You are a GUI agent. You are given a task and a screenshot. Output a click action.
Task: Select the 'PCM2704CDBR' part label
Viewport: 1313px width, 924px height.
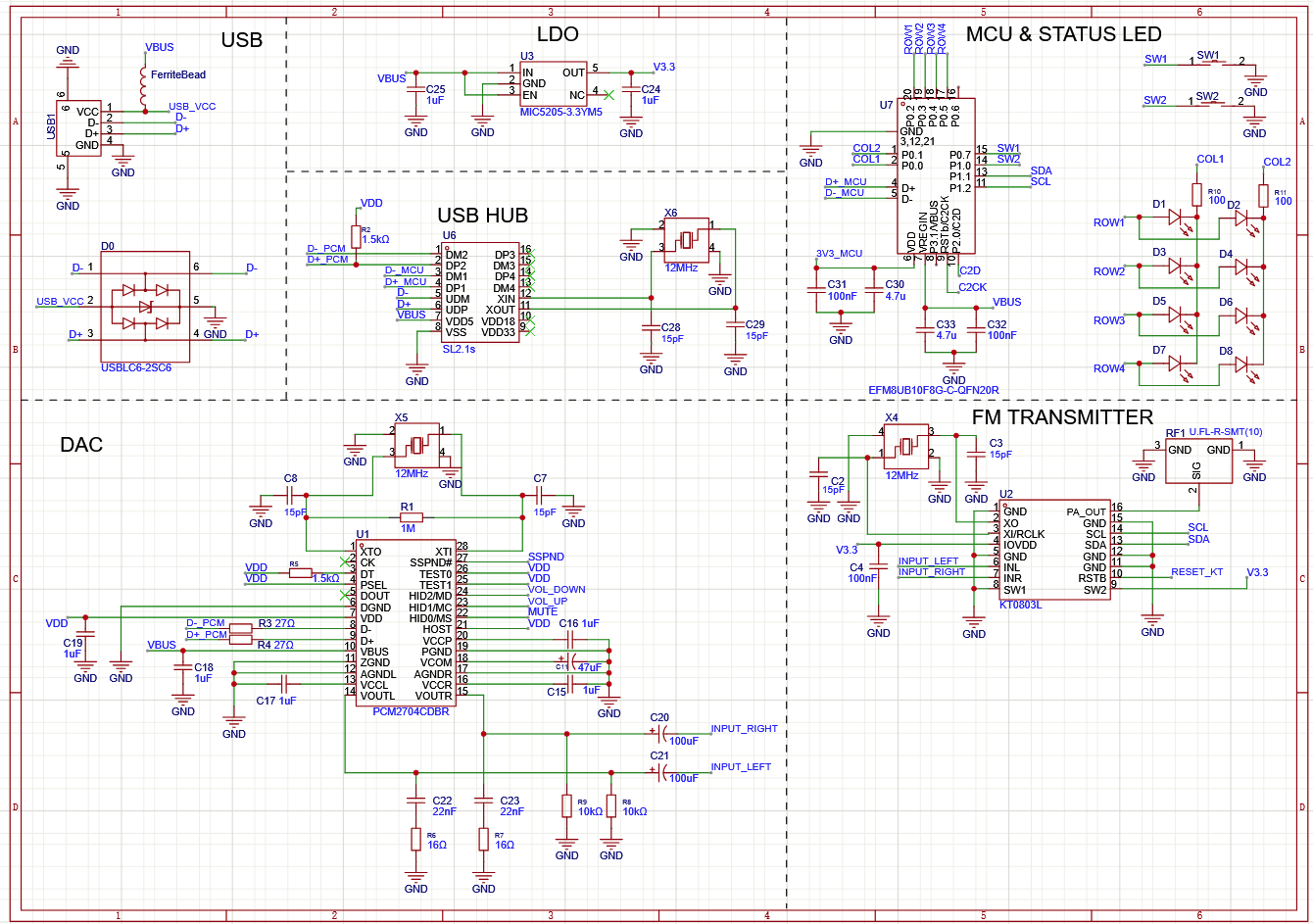click(412, 712)
